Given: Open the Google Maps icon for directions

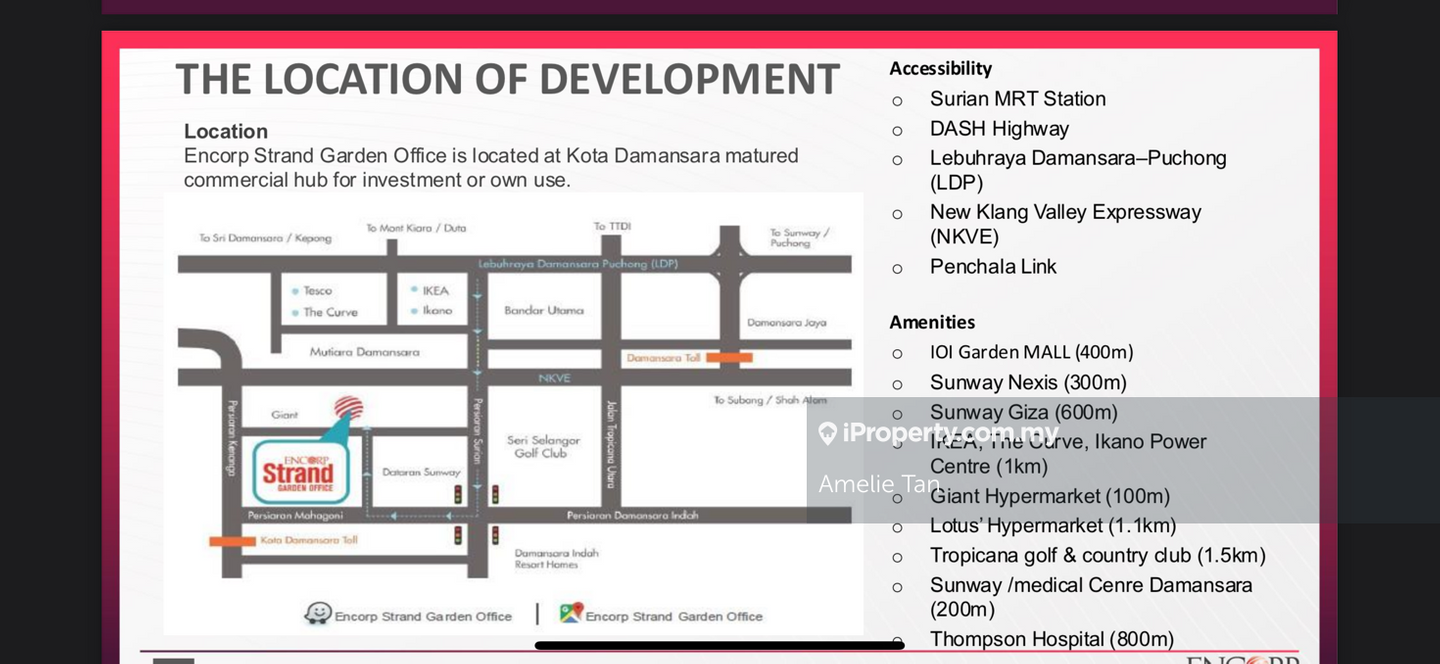Looking at the screenshot, I should [572, 611].
